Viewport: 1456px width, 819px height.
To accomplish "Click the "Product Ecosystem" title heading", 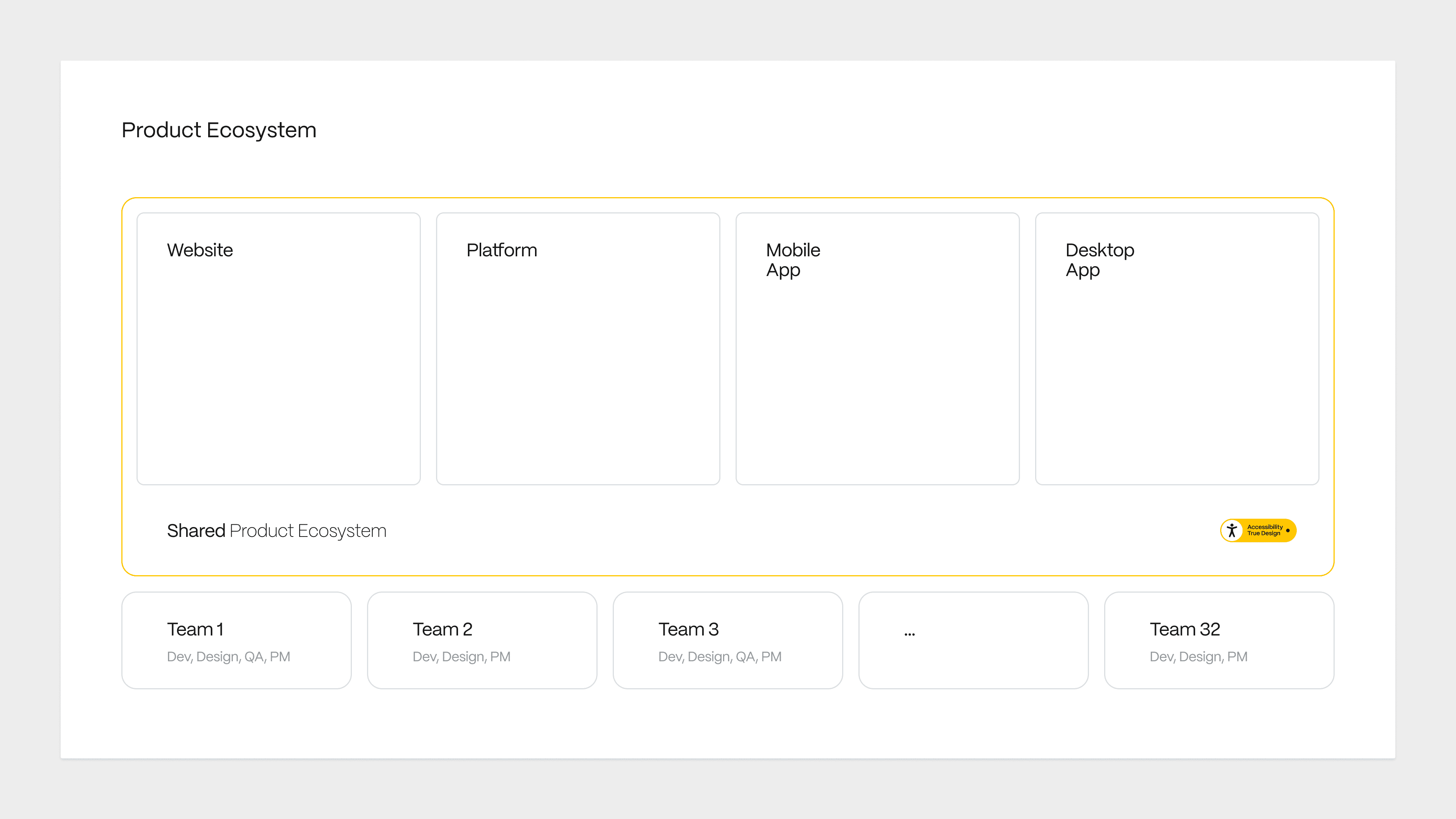I will tap(219, 130).
